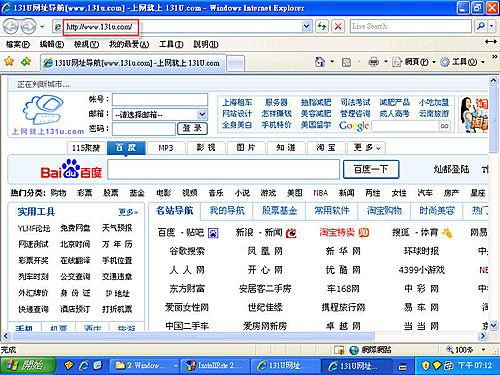Click the Taobao ad thumbnail image
Image resolution: width=500 pixels, height=375 pixels.
pyautogui.click(x=474, y=114)
